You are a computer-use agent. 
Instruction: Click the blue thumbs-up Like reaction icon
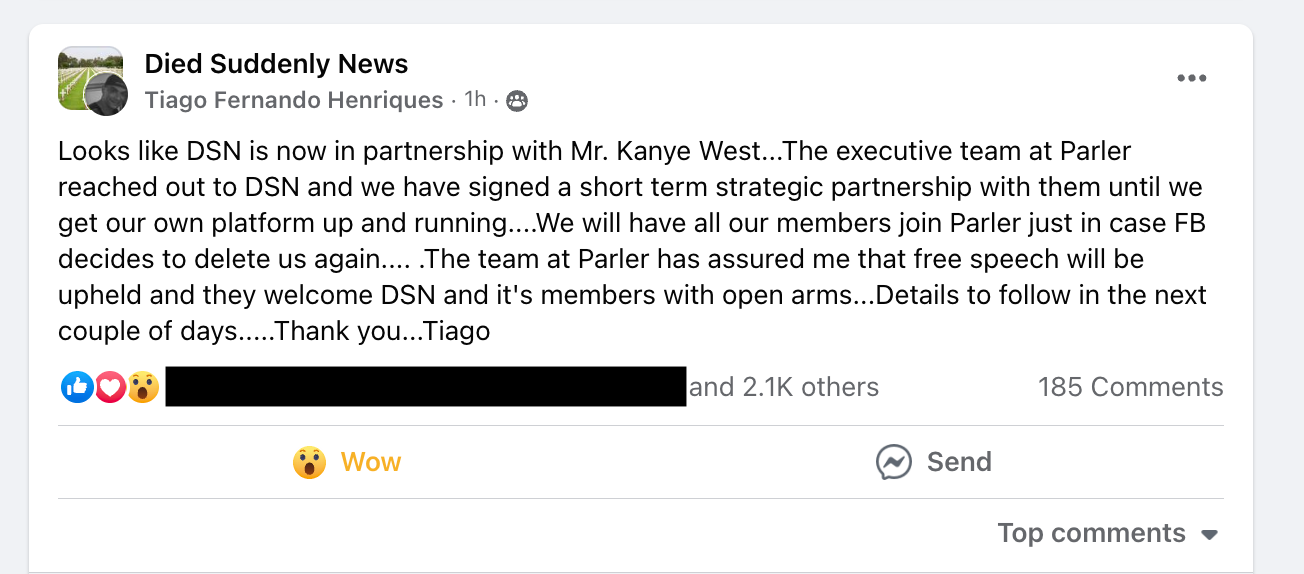coord(77,387)
